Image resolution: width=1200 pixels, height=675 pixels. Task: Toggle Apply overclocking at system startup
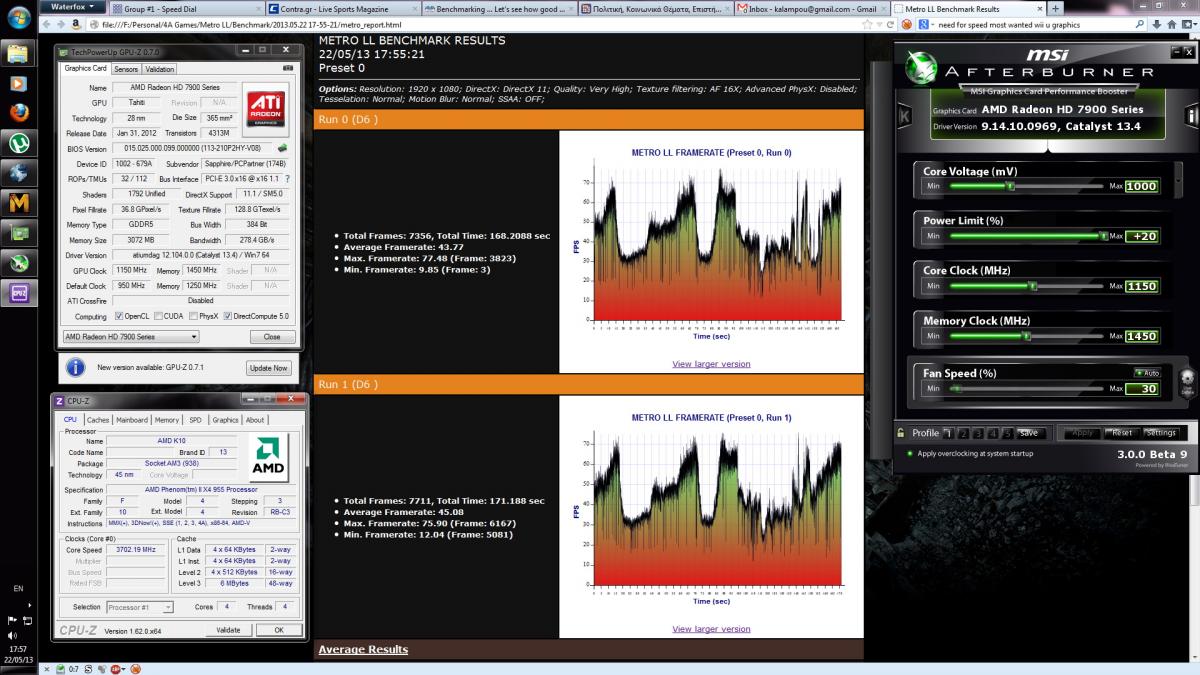pos(909,454)
